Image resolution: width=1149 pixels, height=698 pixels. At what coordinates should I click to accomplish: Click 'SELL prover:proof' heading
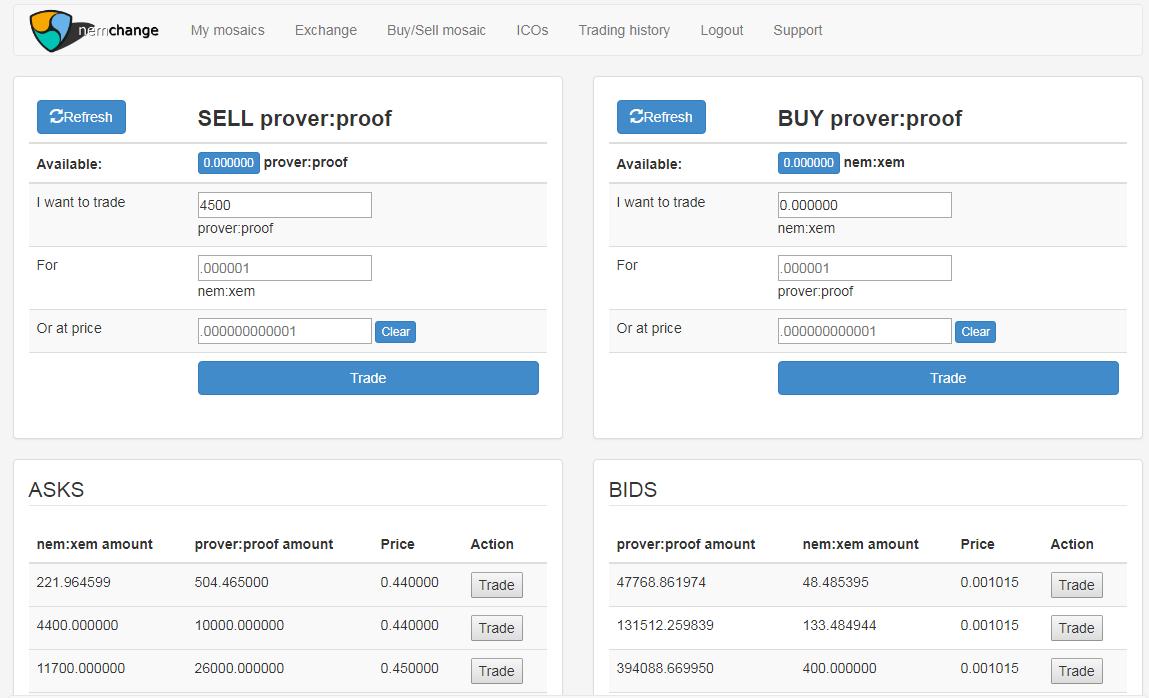(x=295, y=118)
